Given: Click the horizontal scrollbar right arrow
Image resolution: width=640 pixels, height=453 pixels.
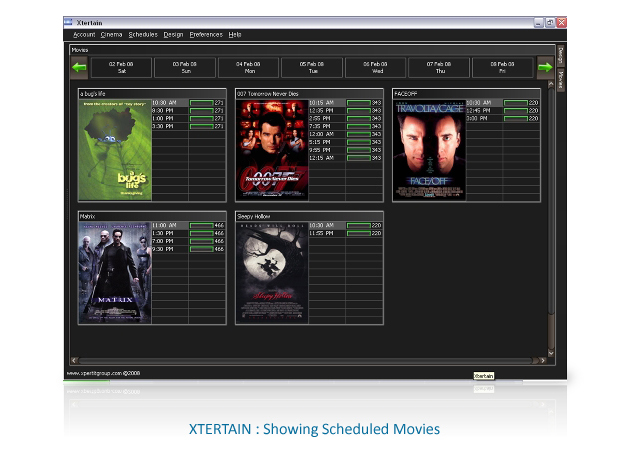Looking at the screenshot, I should click(x=542, y=360).
